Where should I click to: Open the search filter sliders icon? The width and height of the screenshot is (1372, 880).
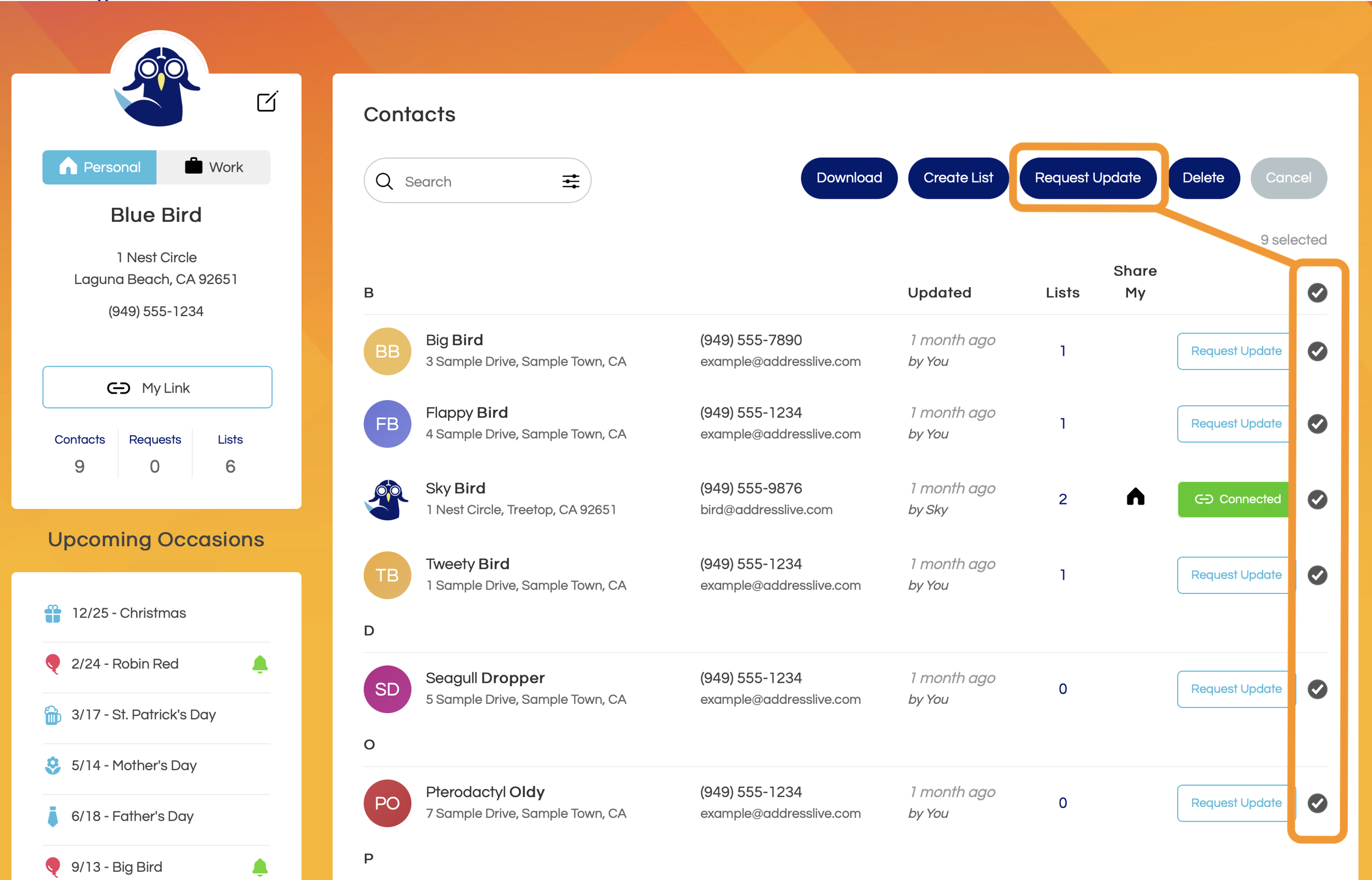tap(570, 181)
